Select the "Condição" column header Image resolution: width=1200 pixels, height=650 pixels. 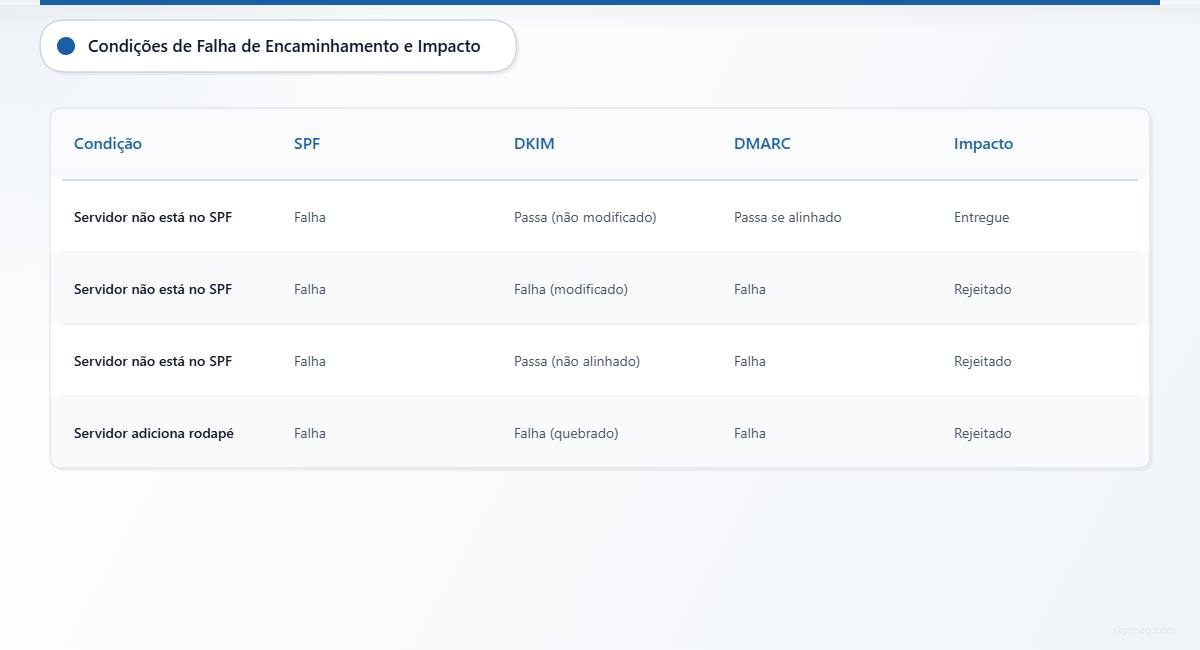(108, 144)
